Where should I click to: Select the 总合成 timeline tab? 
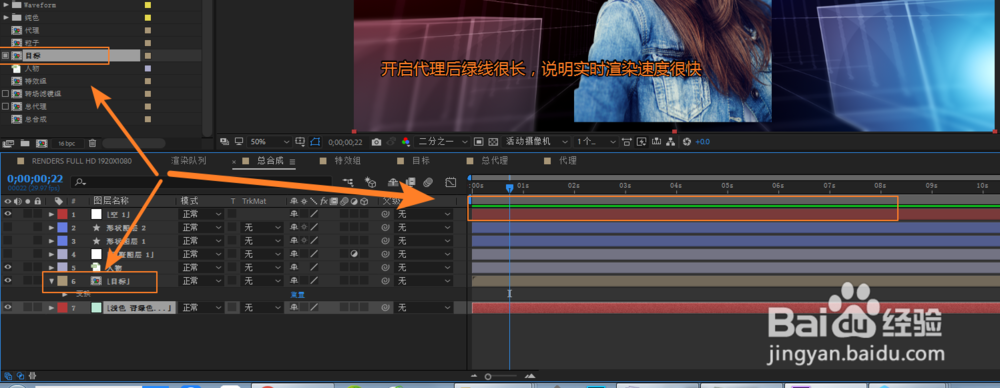pos(270,161)
